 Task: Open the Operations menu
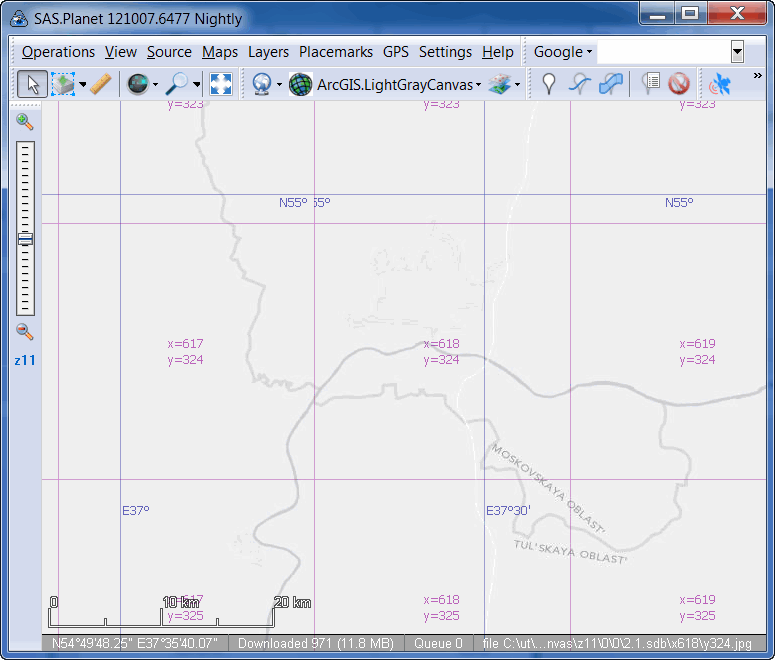pyautogui.click(x=58, y=52)
